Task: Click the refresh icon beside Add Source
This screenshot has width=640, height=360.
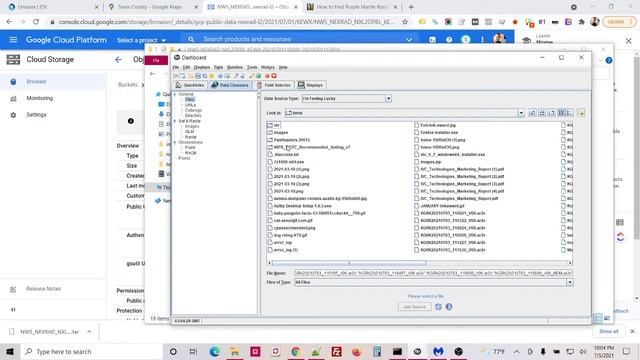Action: 438,307
